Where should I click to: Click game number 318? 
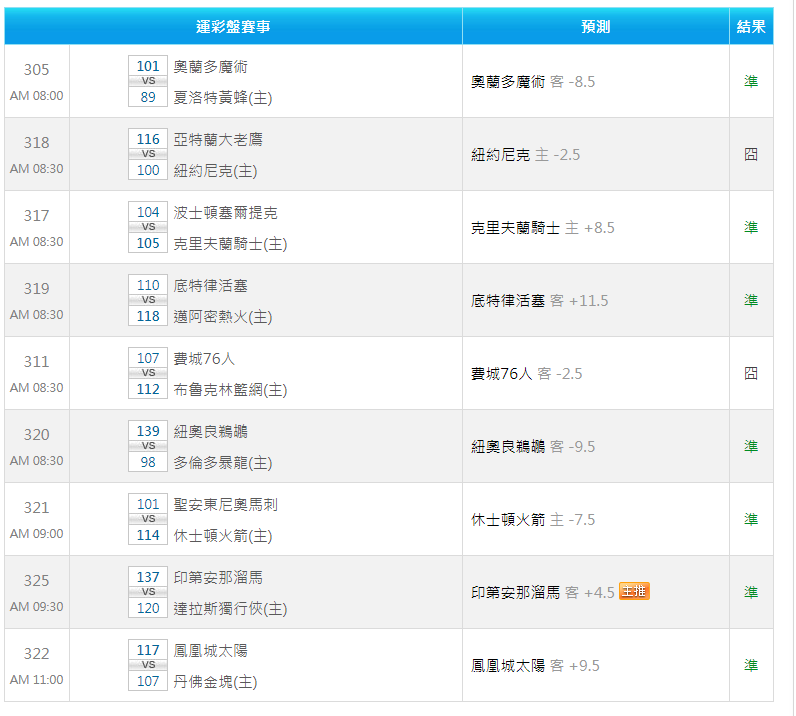[37, 143]
